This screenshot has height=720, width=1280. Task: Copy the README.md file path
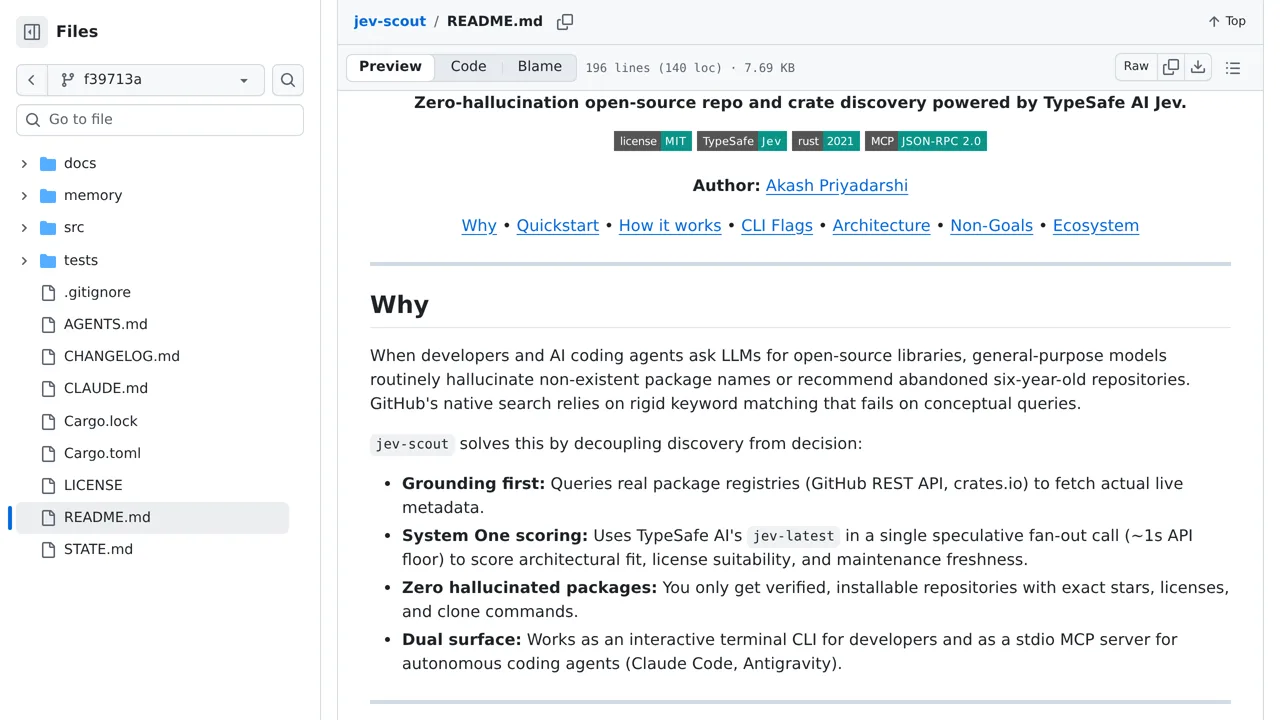coord(565,21)
